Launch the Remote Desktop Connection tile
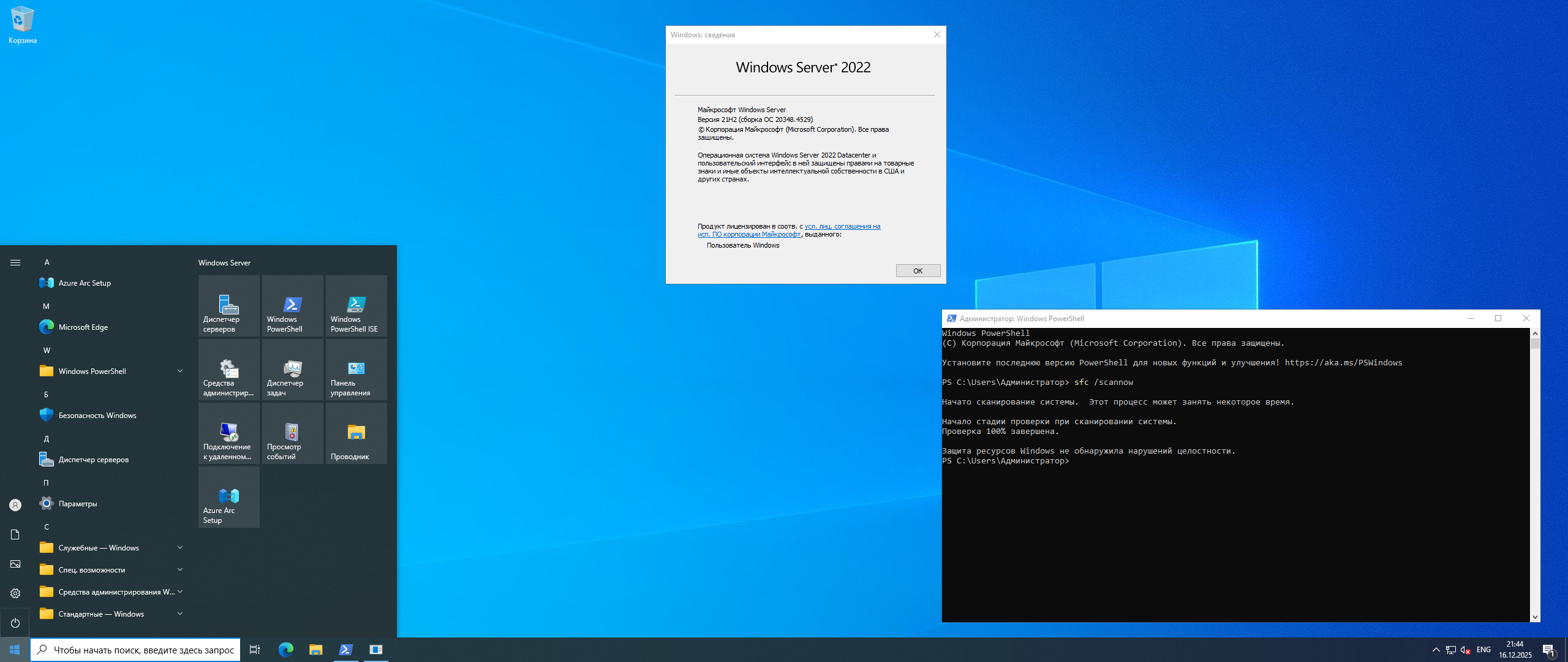Image resolution: width=1568 pixels, height=662 pixels. tap(228, 433)
